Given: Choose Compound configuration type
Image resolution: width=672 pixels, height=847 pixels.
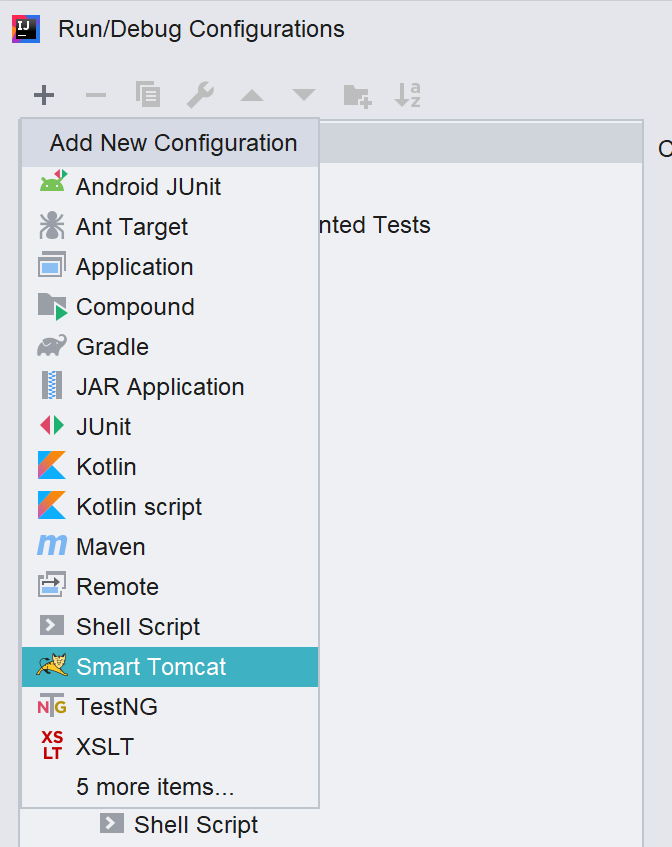Looking at the screenshot, I should click(x=170, y=307).
